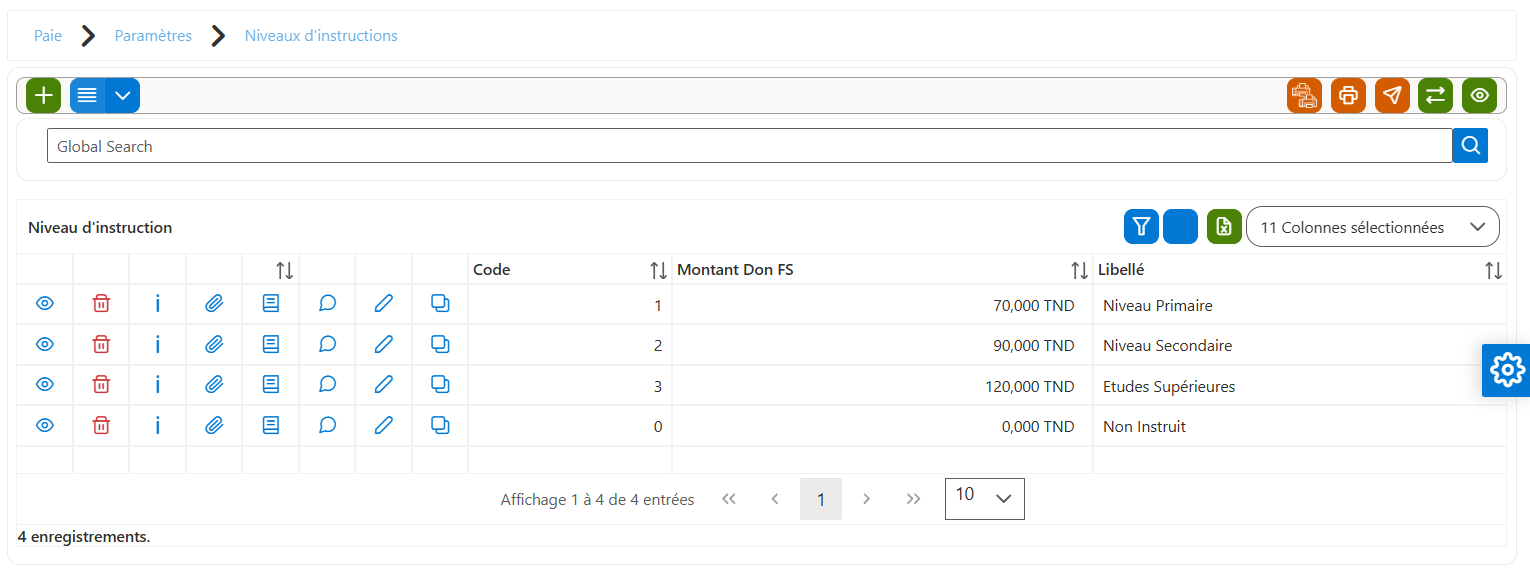
Task: Show info for Etudes Supérieures row
Action: [158, 385]
